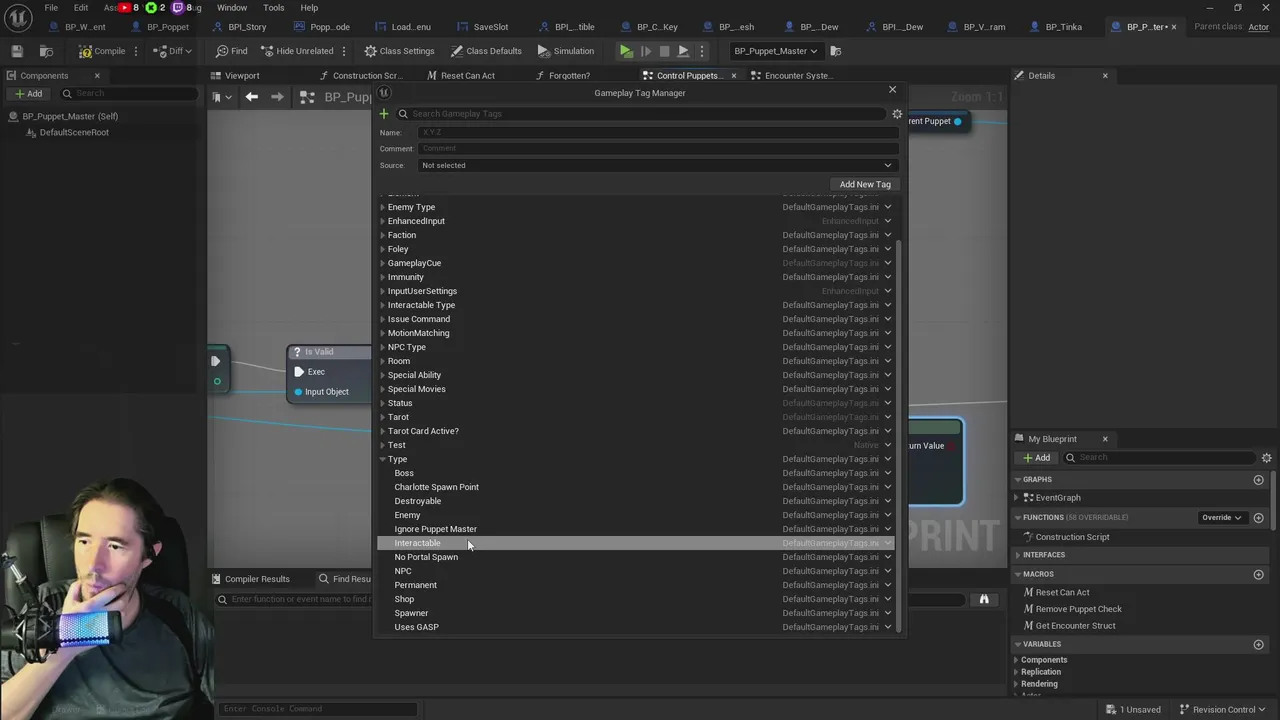Open the Tools menu
The image size is (1280, 720).
[x=274, y=8]
